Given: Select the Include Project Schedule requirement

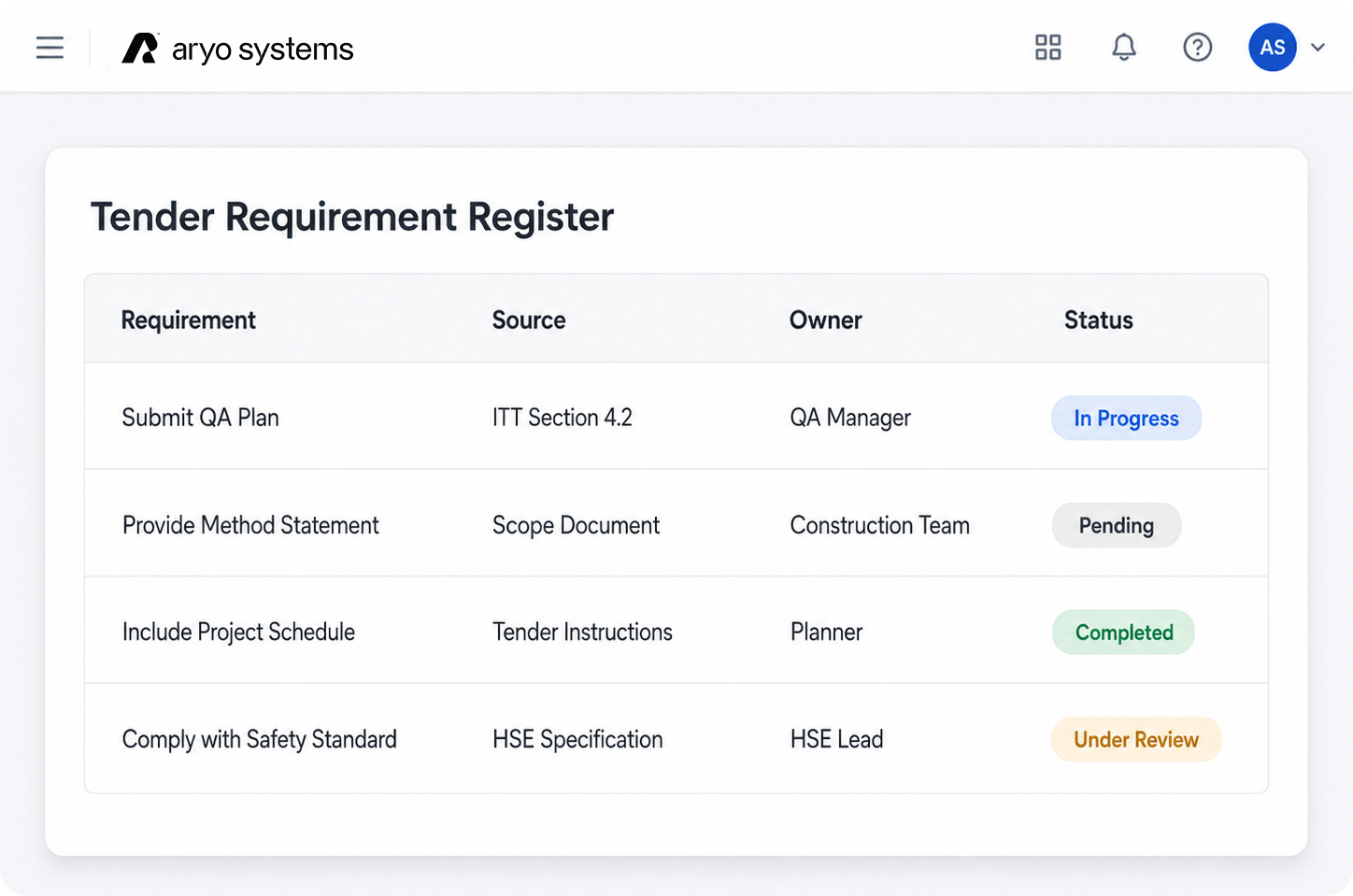Looking at the screenshot, I should (x=238, y=633).
